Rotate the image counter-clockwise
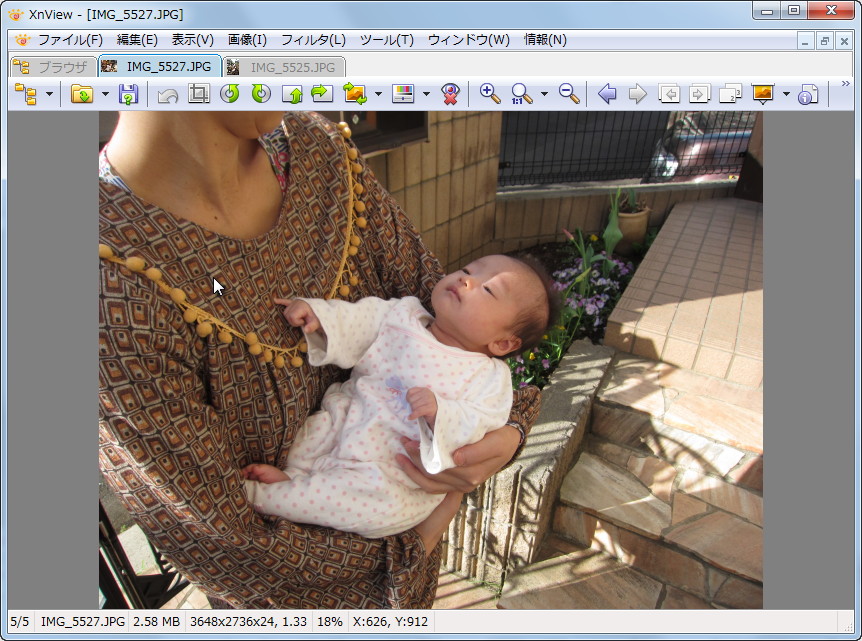 [230, 94]
